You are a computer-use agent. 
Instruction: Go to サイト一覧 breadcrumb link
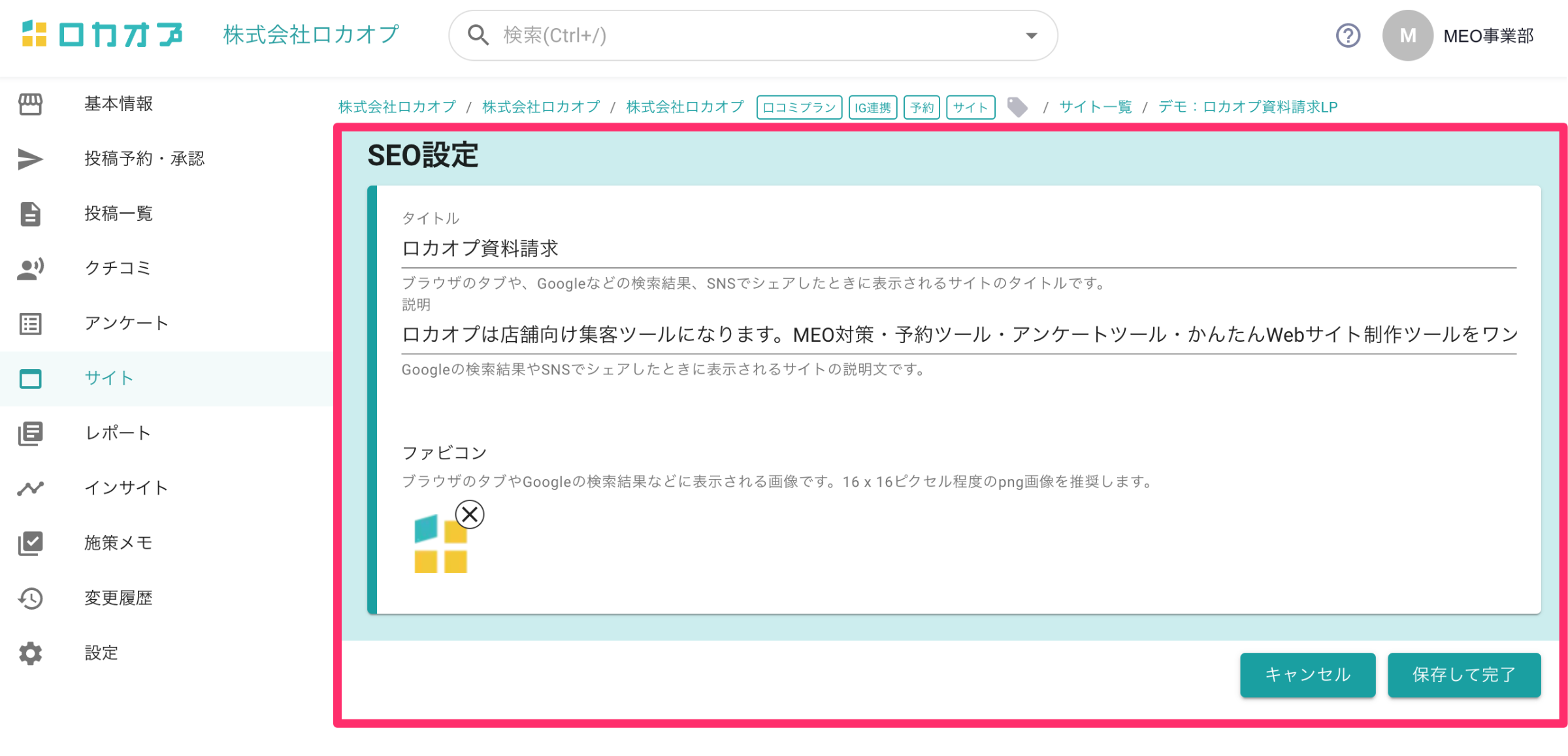pyautogui.click(x=1095, y=107)
